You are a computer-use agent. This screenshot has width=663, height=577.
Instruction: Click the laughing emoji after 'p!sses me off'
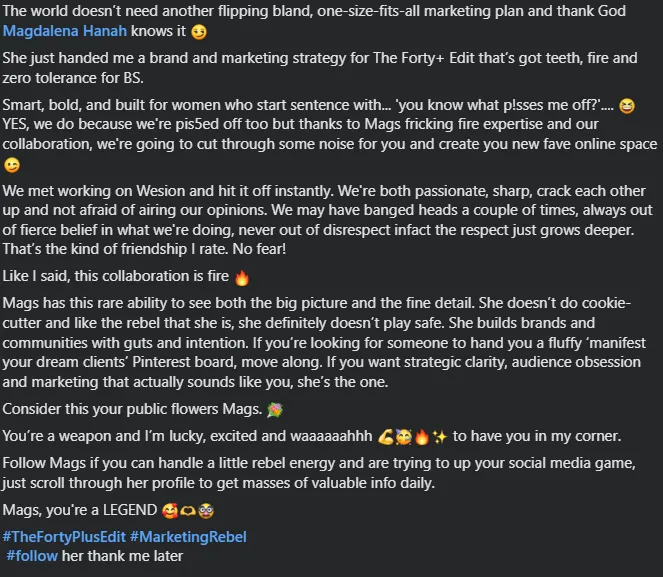point(627,106)
